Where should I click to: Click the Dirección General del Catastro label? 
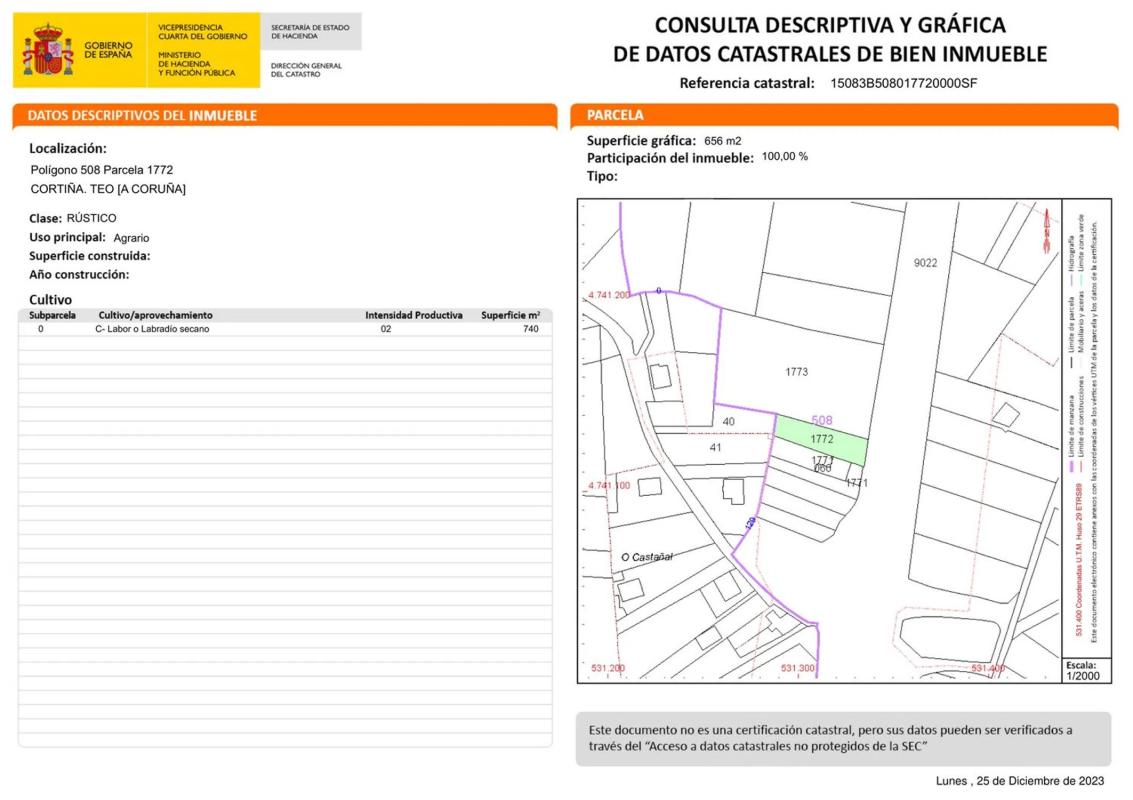(306, 70)
